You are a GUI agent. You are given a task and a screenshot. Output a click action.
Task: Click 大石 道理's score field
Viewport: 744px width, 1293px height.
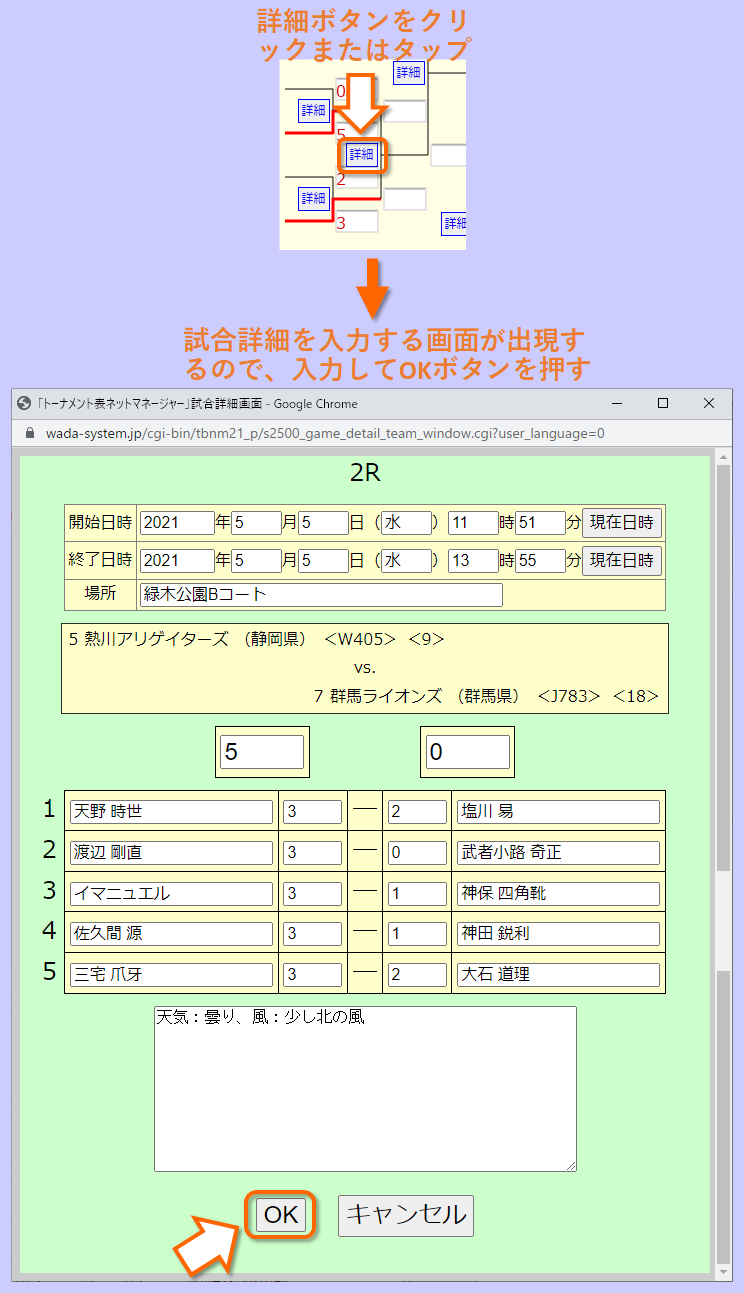pyautogui.click(x=417, y=974)
